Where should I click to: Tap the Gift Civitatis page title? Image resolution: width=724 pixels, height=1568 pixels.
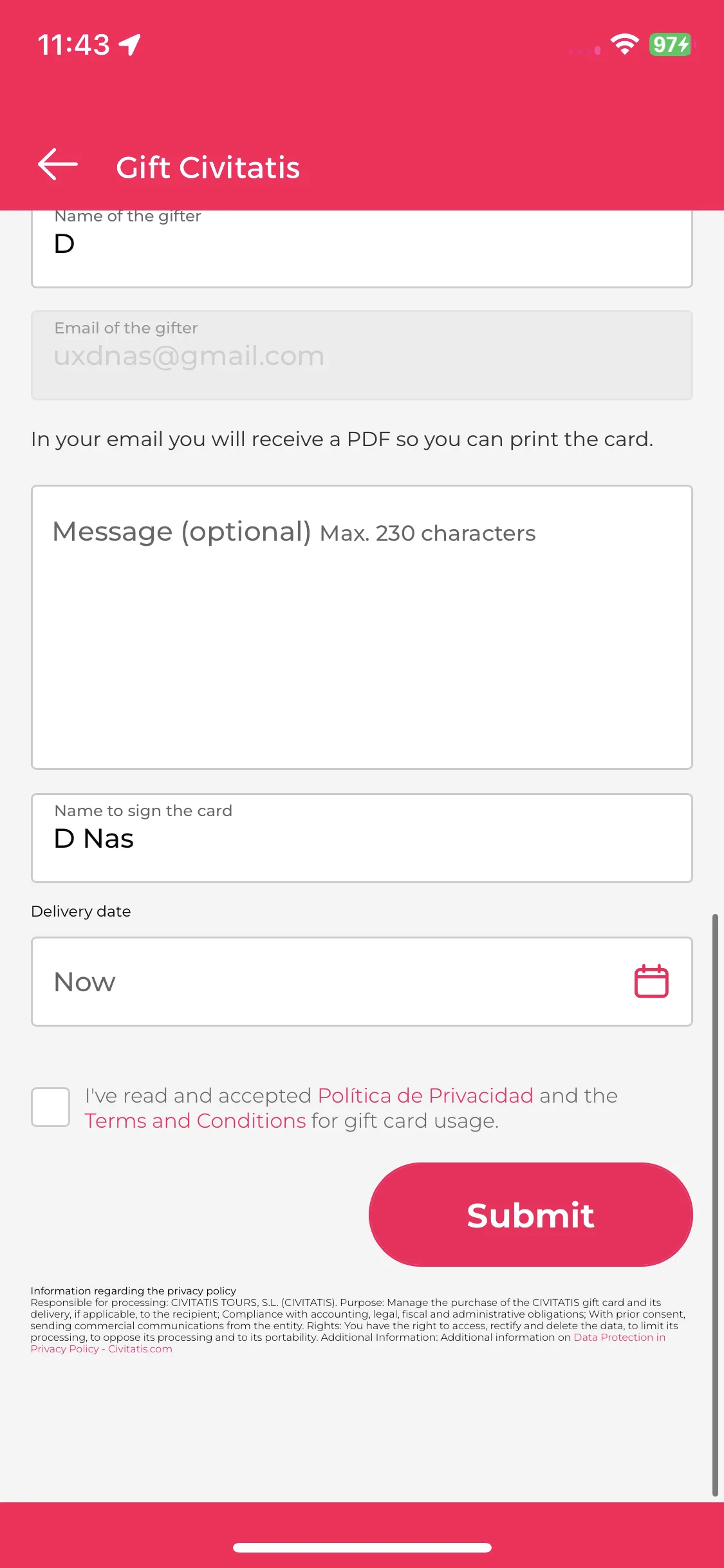(x=208, y=167)
